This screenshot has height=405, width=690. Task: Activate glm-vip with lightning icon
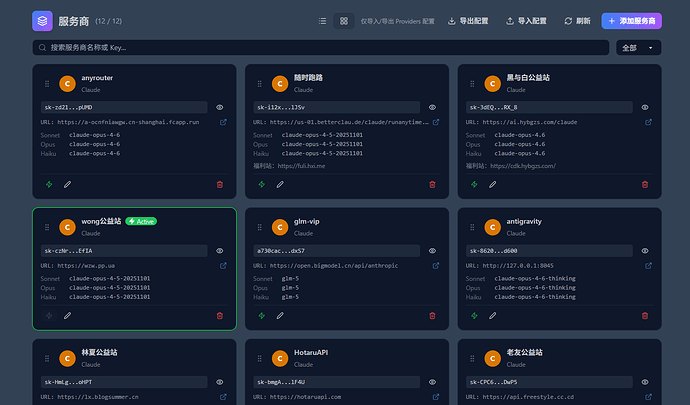(261, 316)
